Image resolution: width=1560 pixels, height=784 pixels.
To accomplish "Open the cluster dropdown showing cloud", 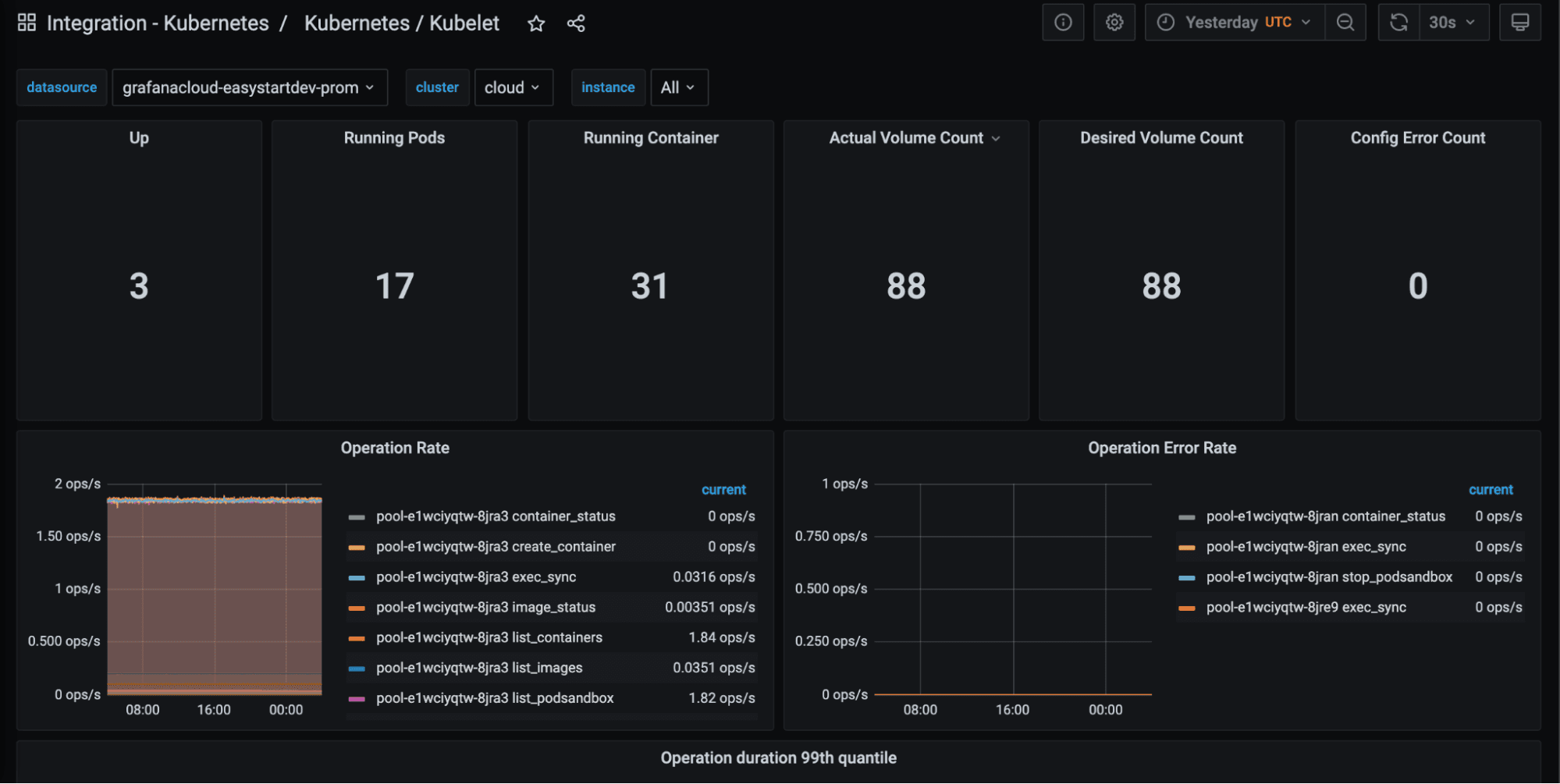I will tap(513, 87).
